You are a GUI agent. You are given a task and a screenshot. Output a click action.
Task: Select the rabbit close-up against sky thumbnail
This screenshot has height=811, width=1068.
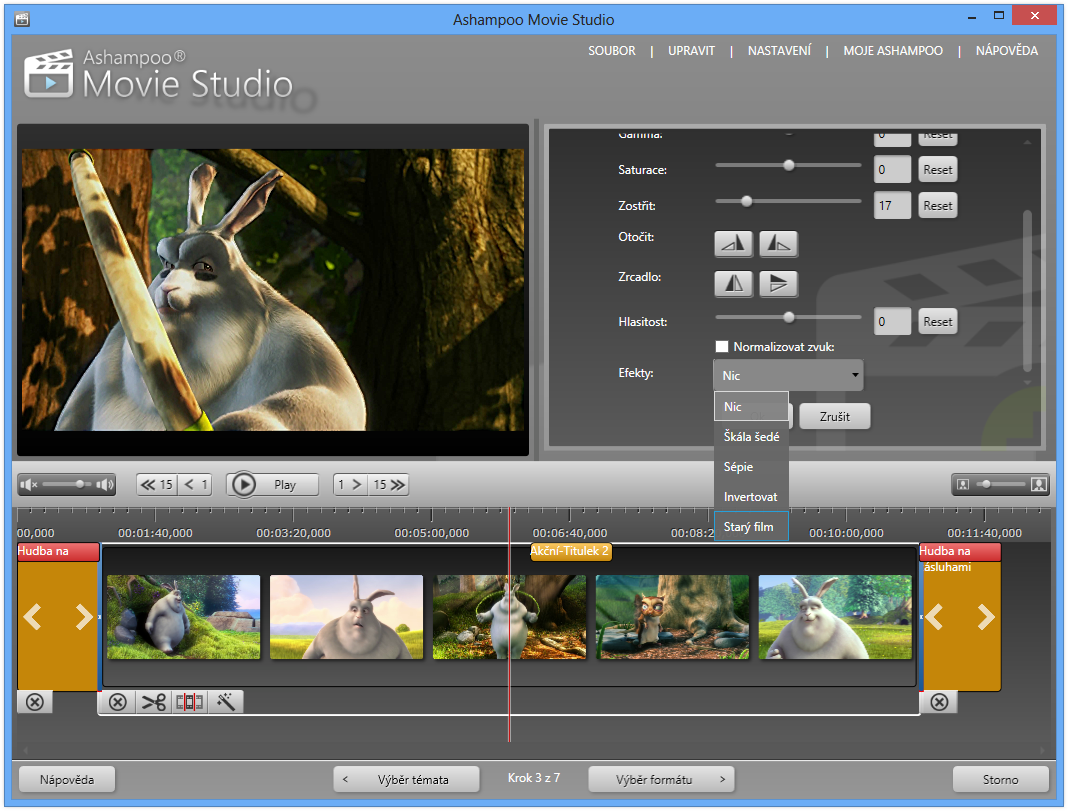(346, 617)
